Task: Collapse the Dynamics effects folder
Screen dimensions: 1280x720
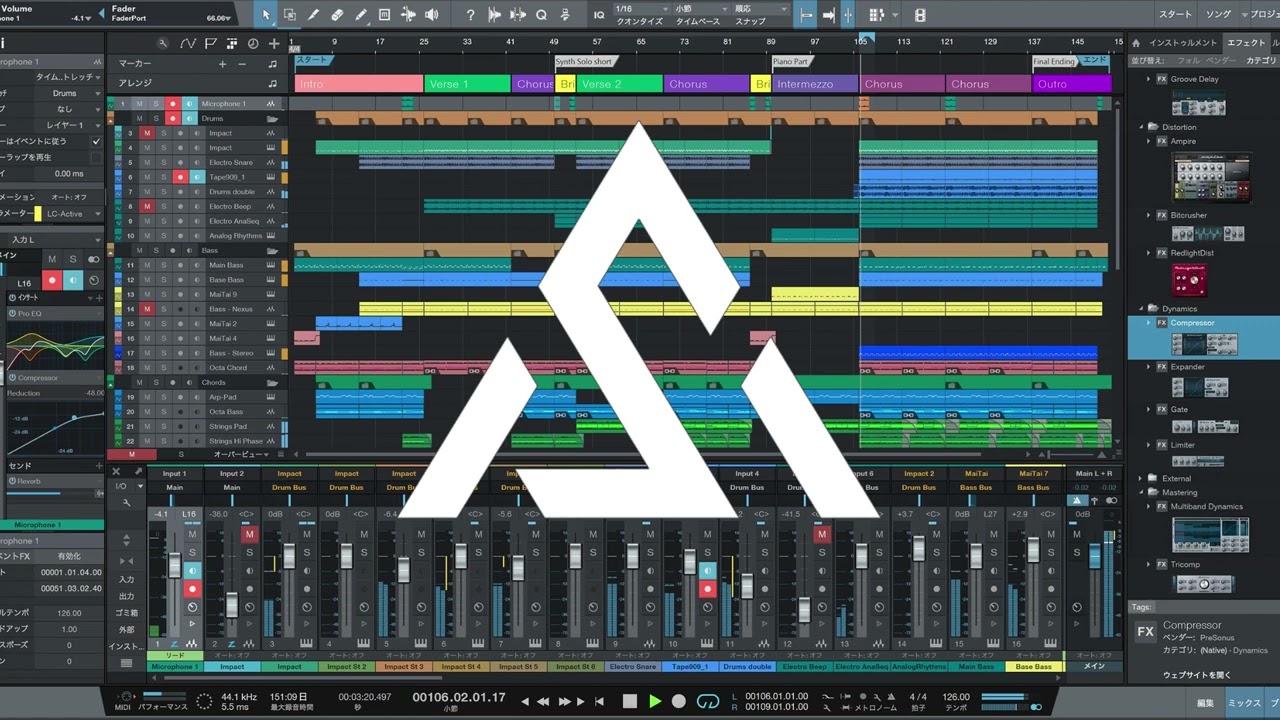Action: pyautogui.click(x=1143, y=309)
